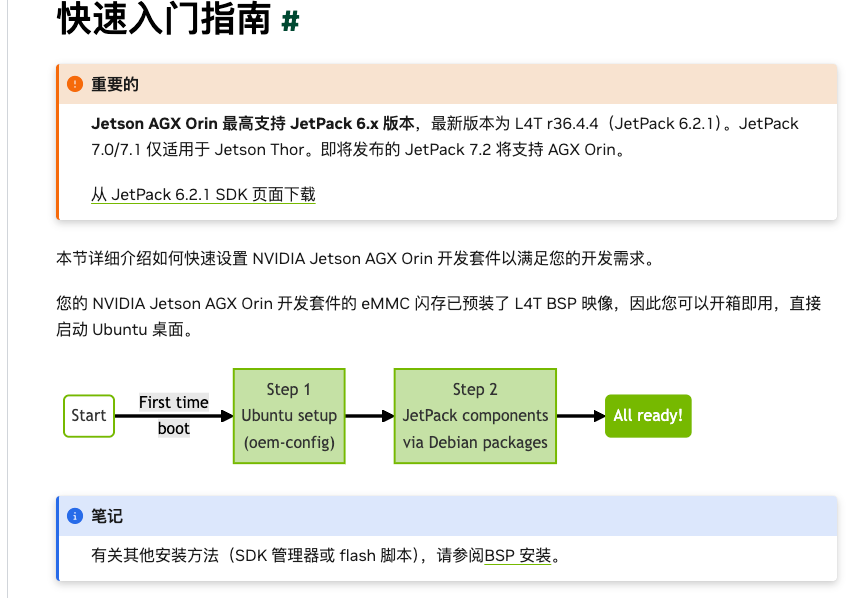Open the 从 JetPack 6.2.1 SDK 页面下载 link
The width and height of the screenshot is (862, 598).
[x=203, y=195]
